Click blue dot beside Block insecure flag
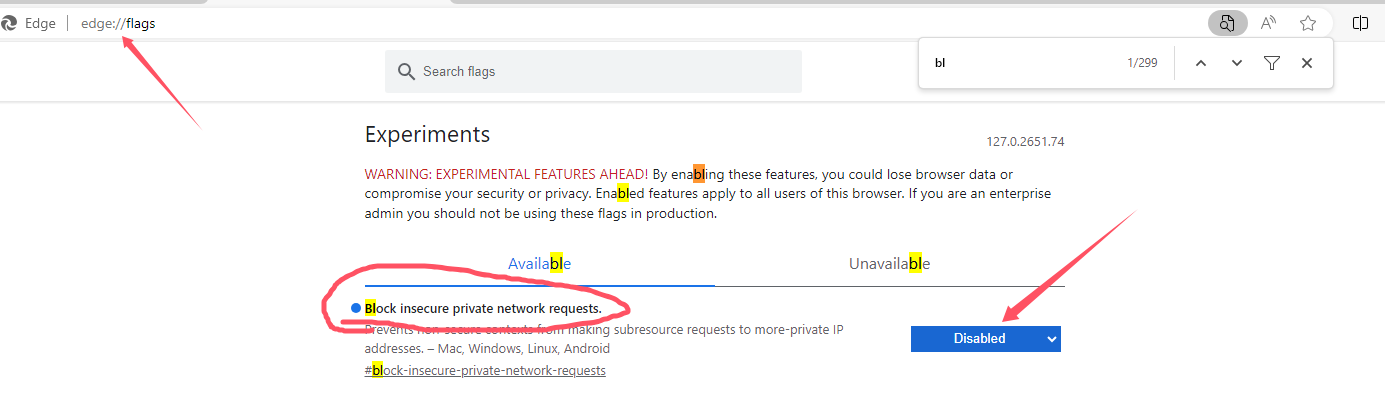 (356, 308)
